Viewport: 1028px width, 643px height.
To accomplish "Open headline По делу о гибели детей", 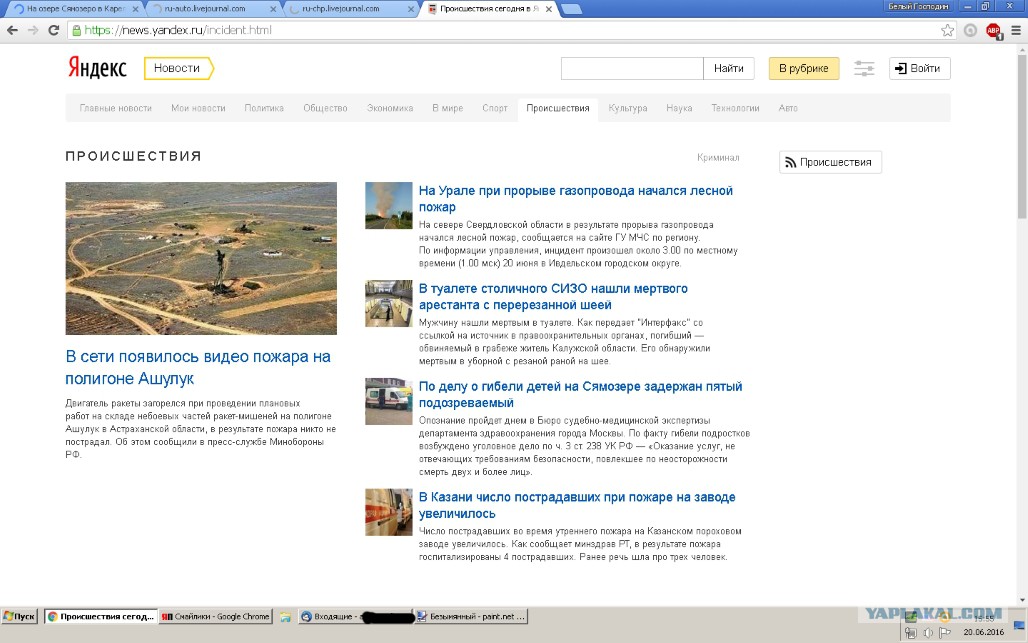I will click(580, 395).
